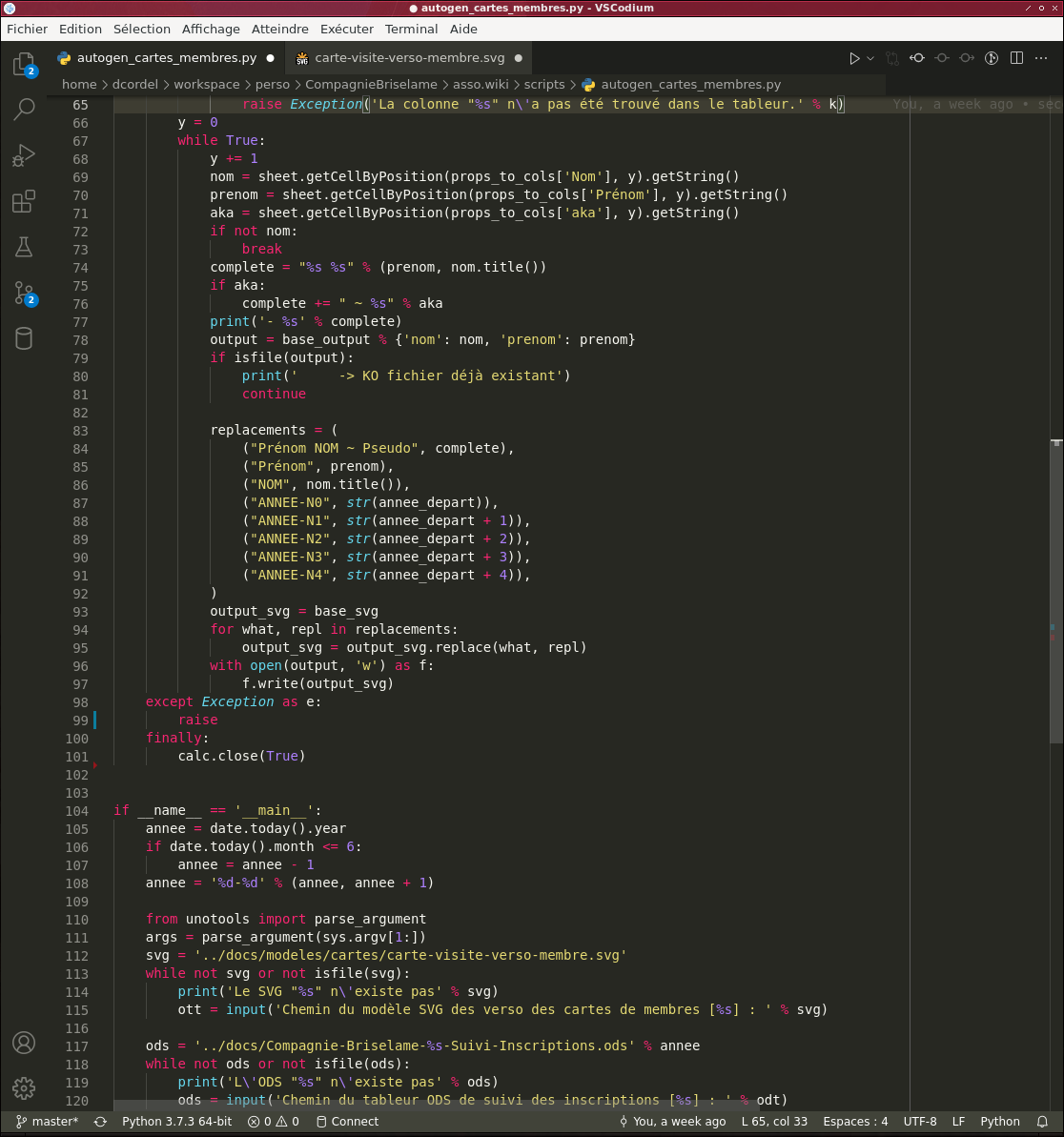Click 'scripts' breadcrumb segment
This screenshot has width=1064, height=1137.
click(x=544, y=85)
